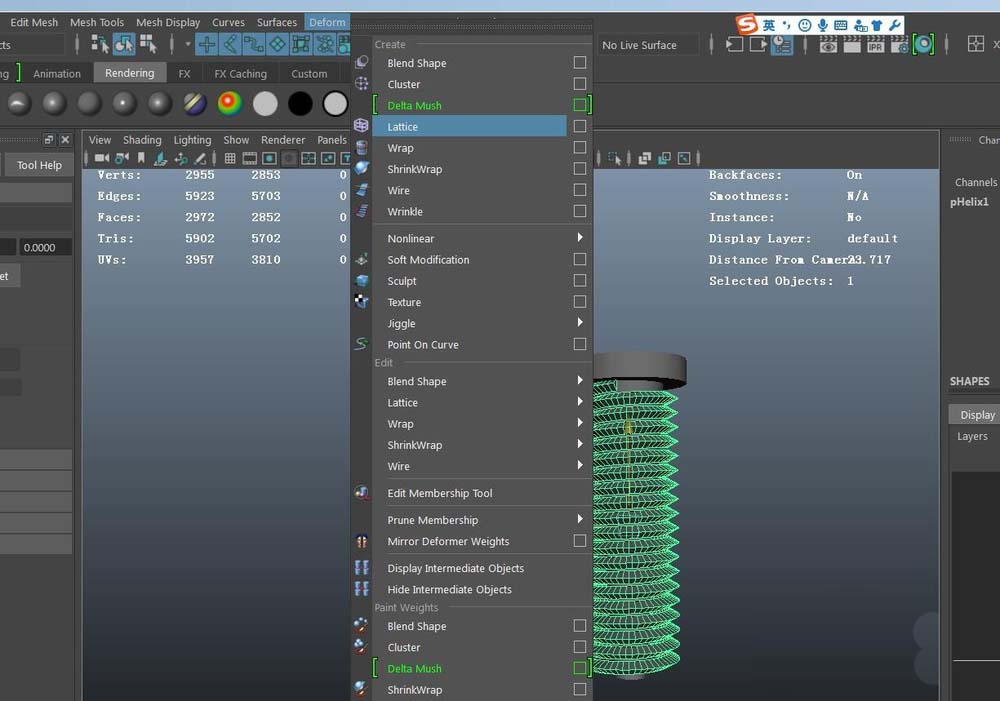Expand the Prune Membership submenu

point(580,519)
